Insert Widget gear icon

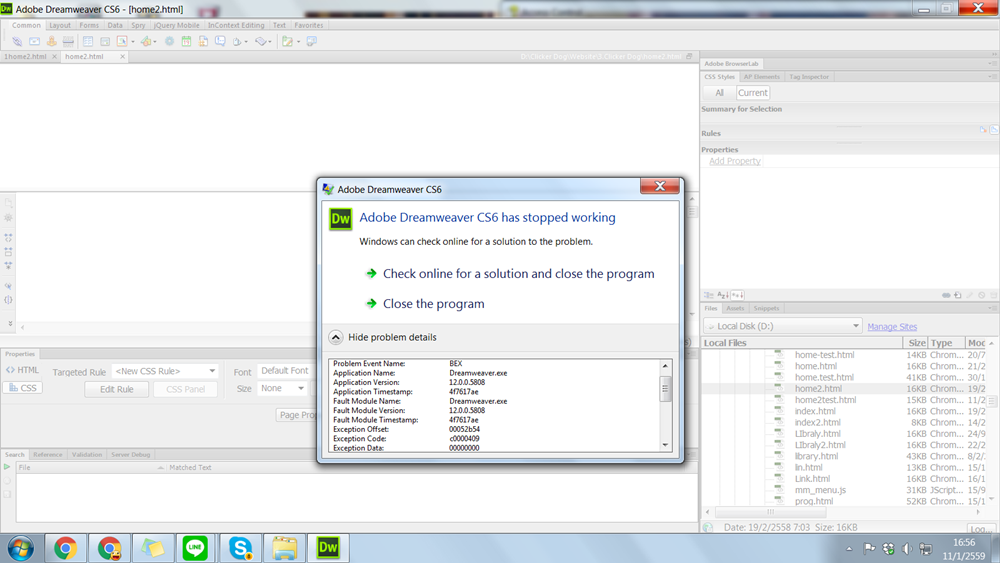pos(169,41)
